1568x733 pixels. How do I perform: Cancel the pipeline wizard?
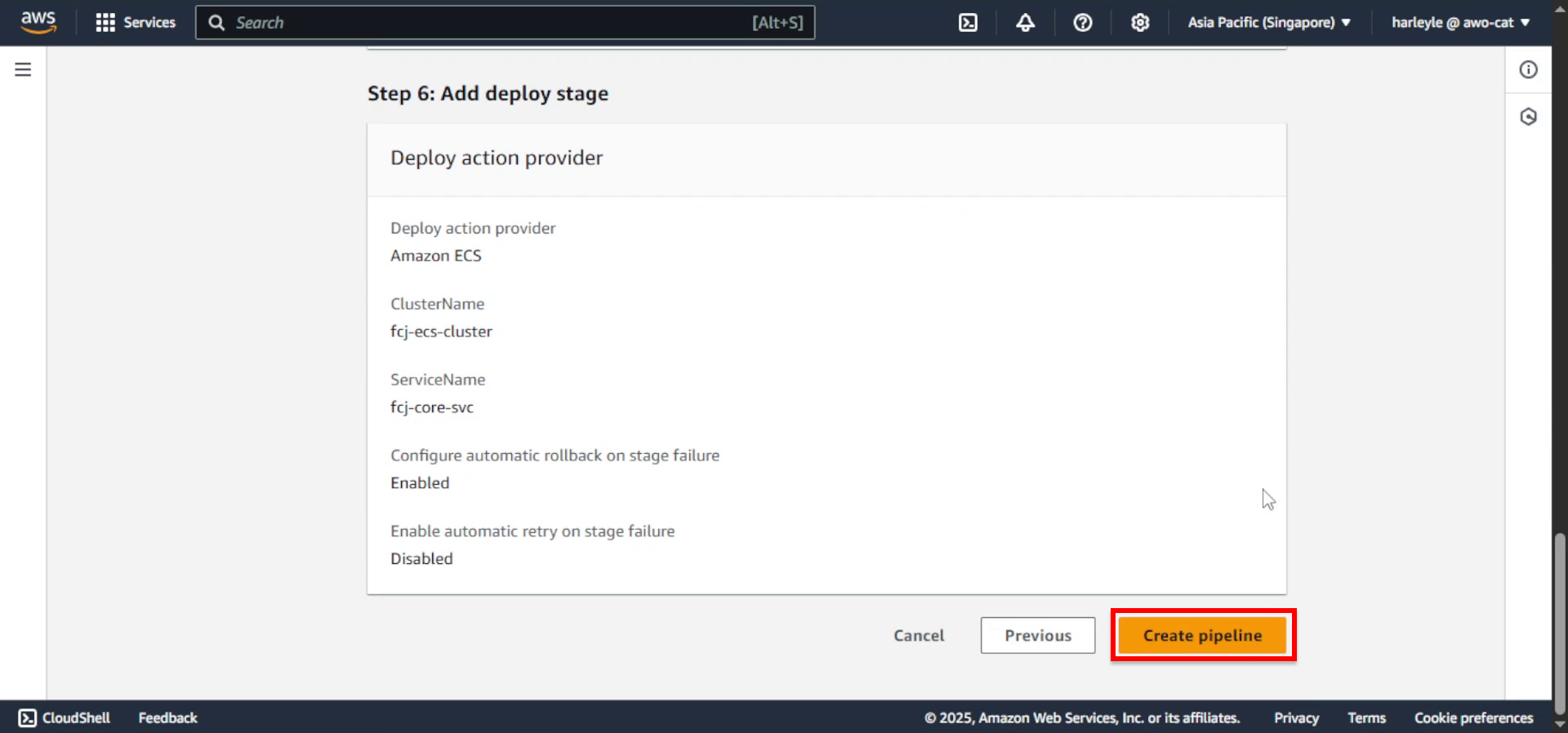point(919,635)
